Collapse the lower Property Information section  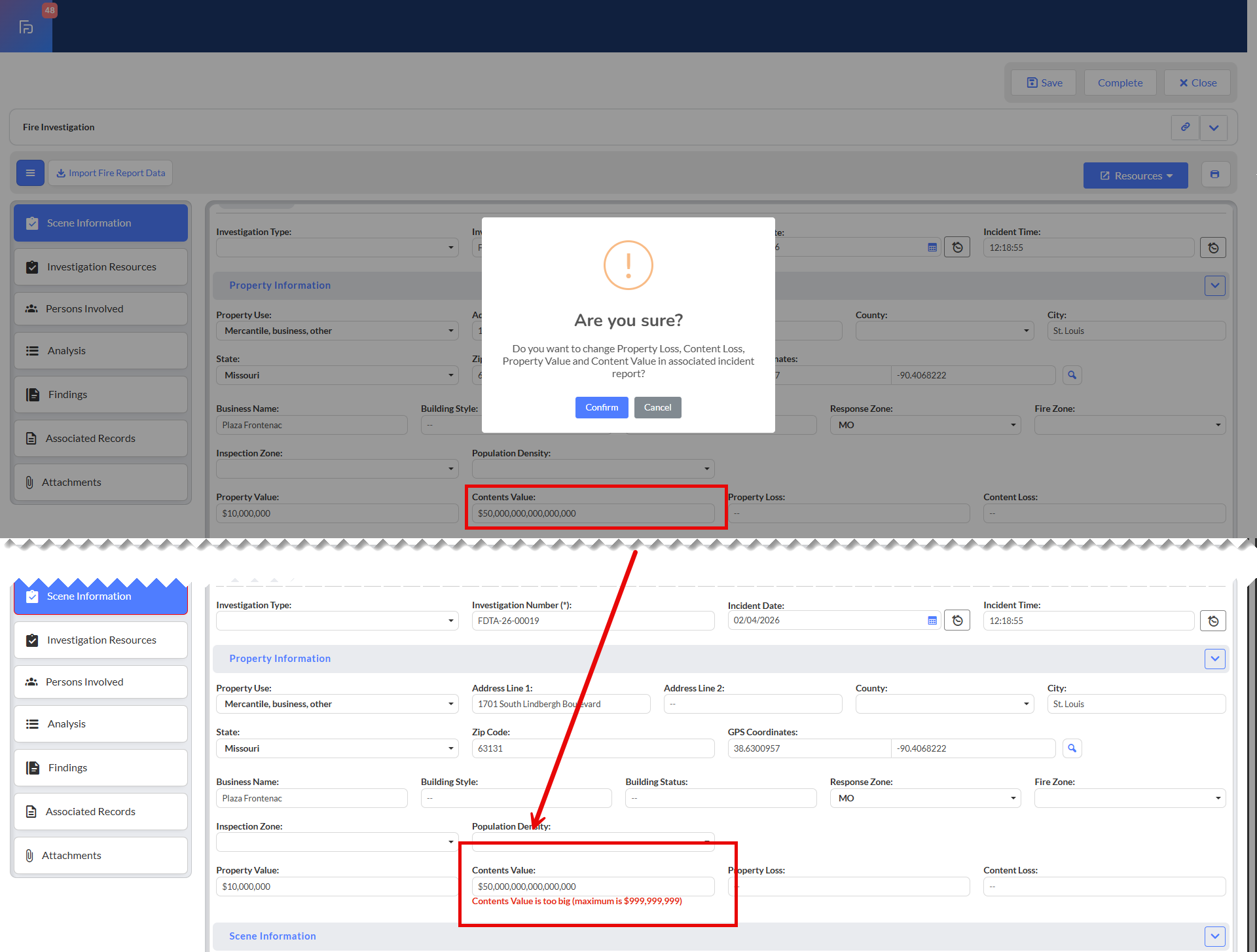pos(1215,659)
